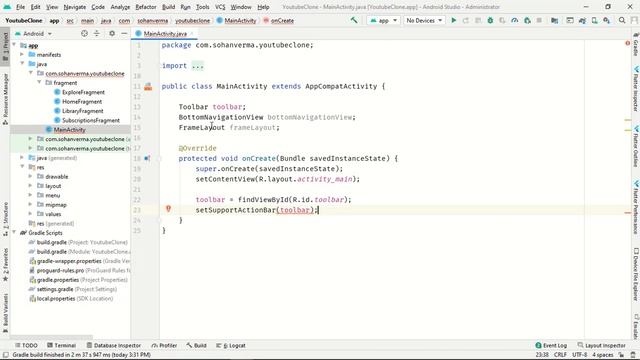
Task: Open Project panel settings gear
Action: click(x=112, y=33)
